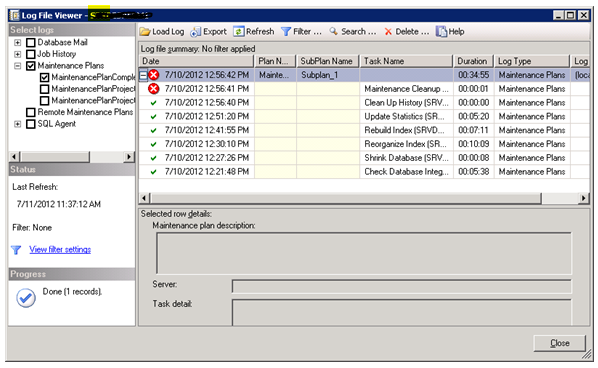The width and height of the screenshot is (598, 368).
Task: Expand the SQL Agent tree node
Action: (x=18, y=124)
